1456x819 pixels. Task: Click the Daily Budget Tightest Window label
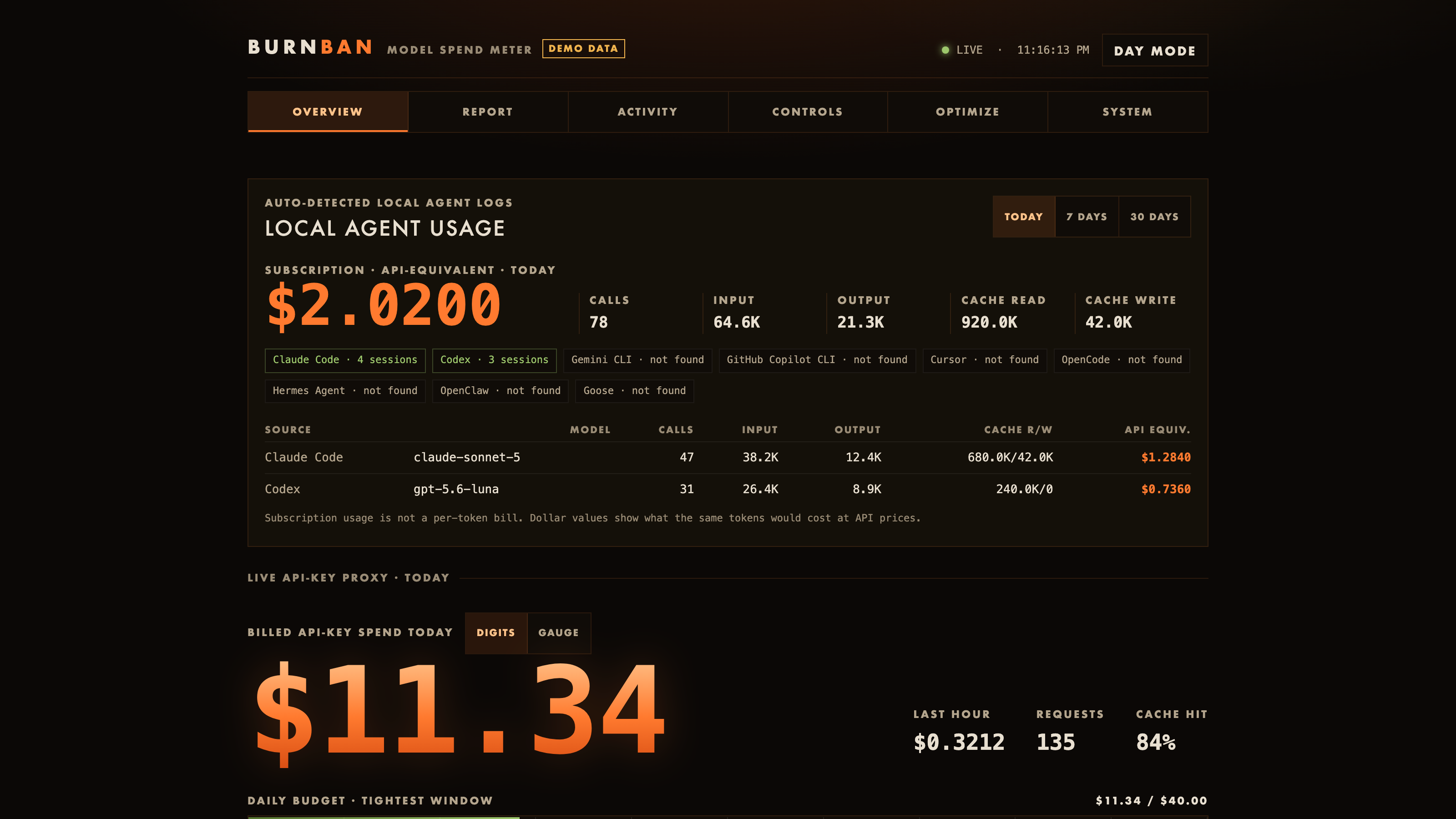(370, 801)
